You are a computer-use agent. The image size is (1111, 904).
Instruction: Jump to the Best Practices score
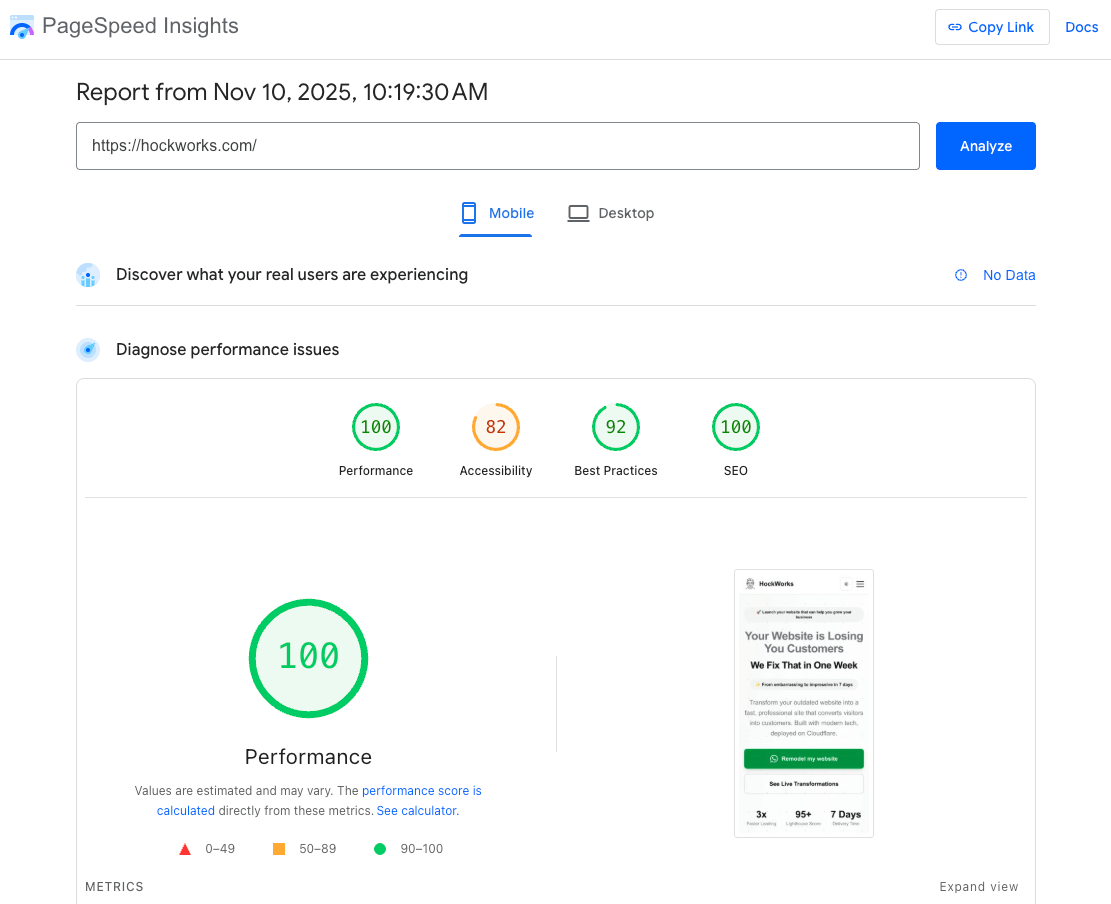tap(615, 427)
